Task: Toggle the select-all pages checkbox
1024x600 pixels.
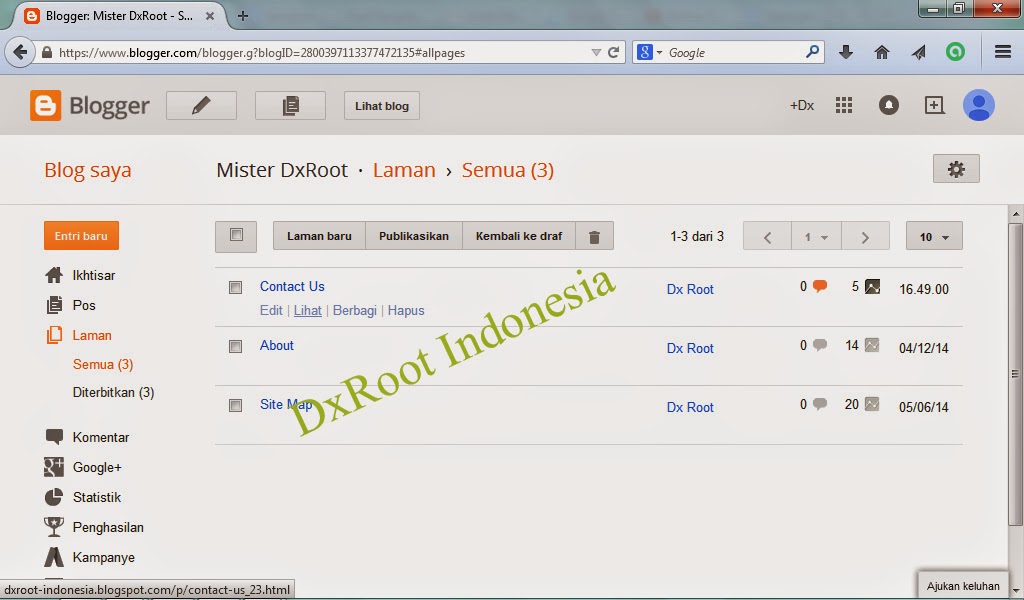Action: tap(236, 235)
